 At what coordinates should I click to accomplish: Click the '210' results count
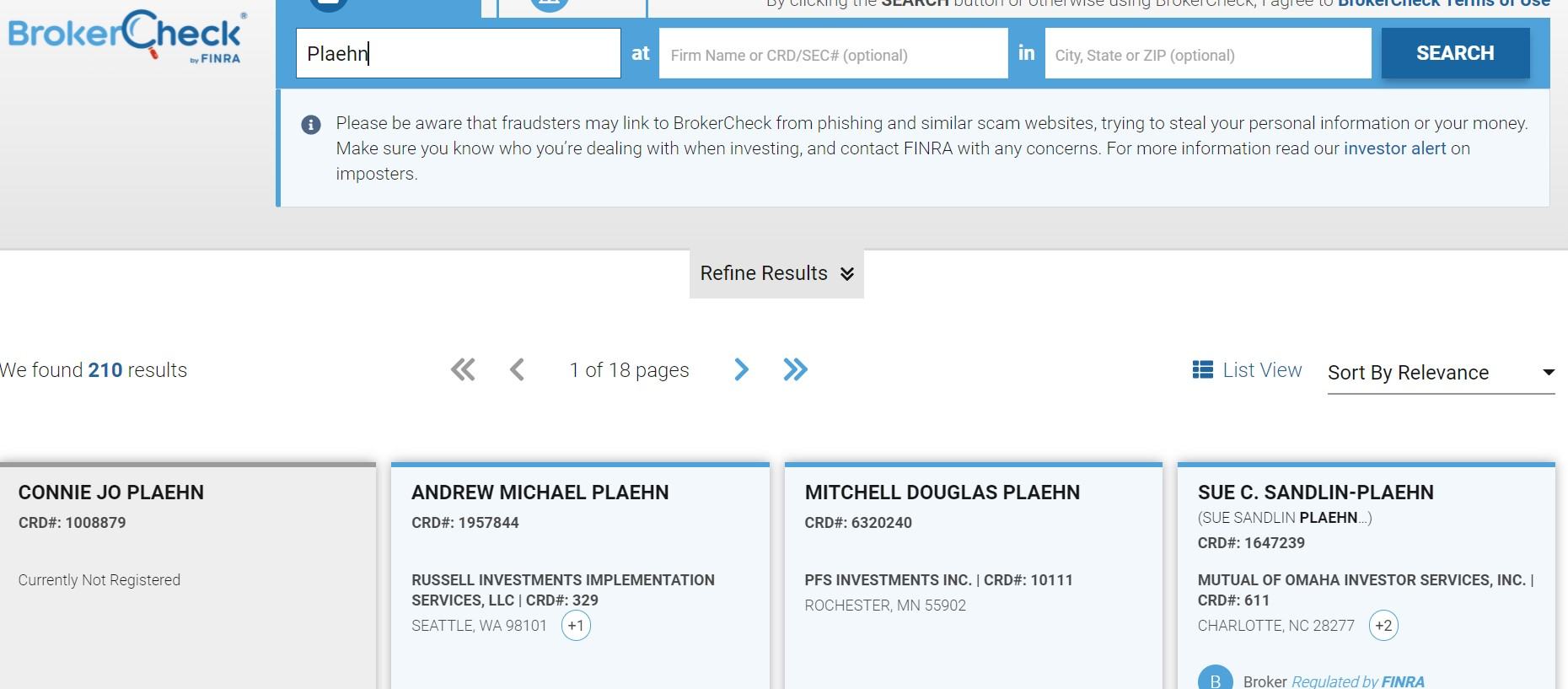[105, 370]
